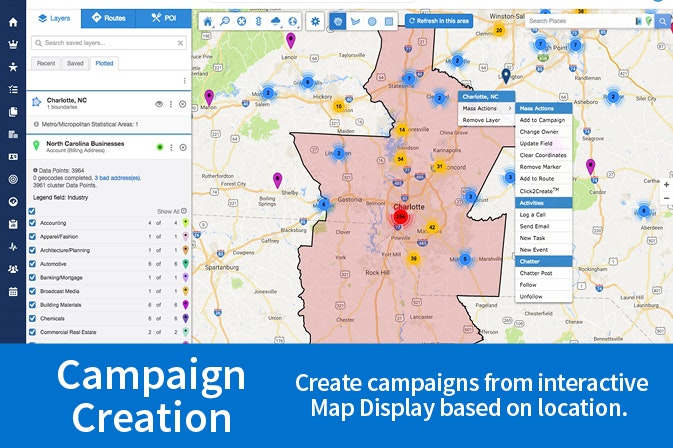Switch to the Routes tab
Screen dimensions: 673x448
point(109,18)
